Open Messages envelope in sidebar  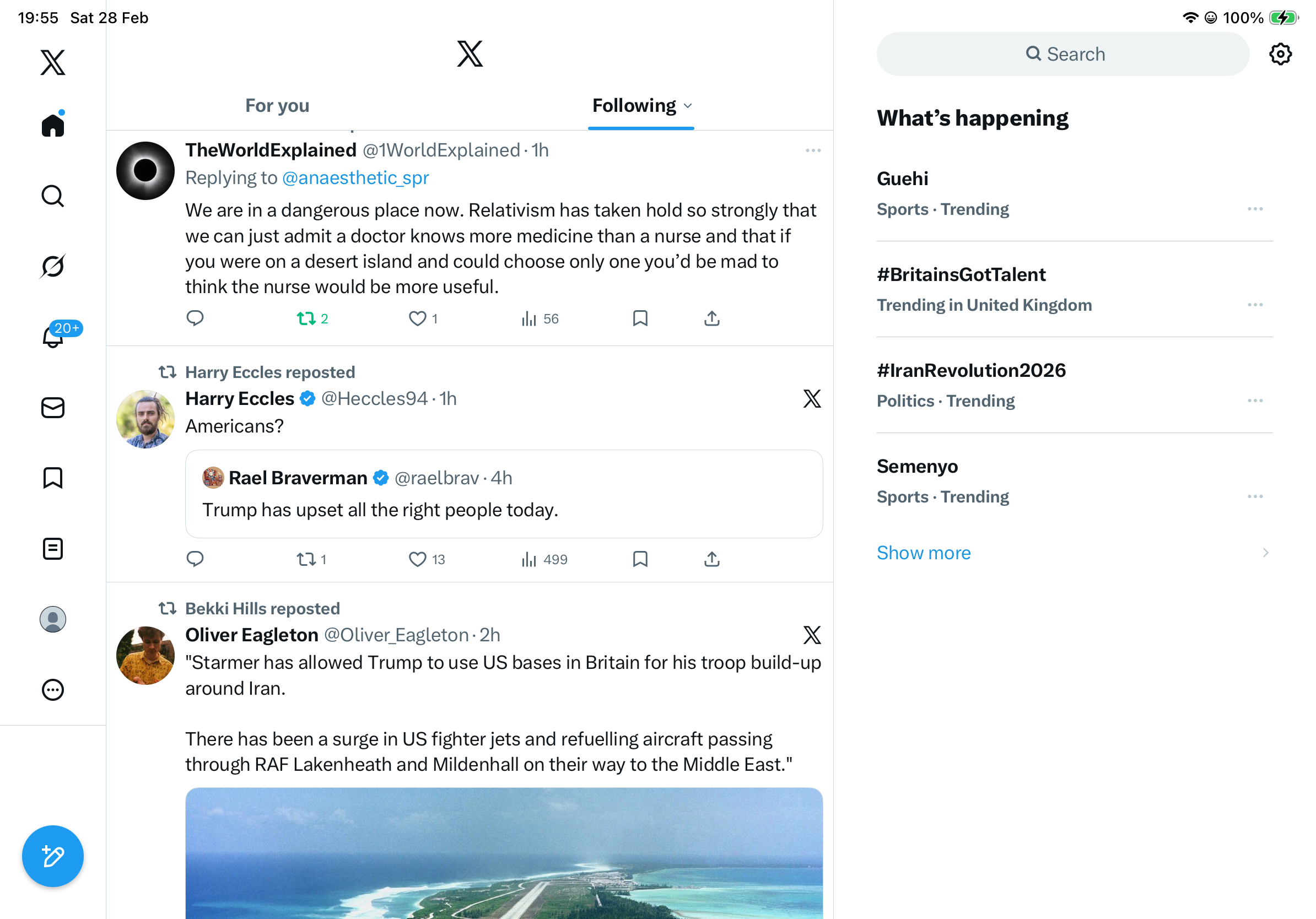pyautogui.click(x=53, y=408)
